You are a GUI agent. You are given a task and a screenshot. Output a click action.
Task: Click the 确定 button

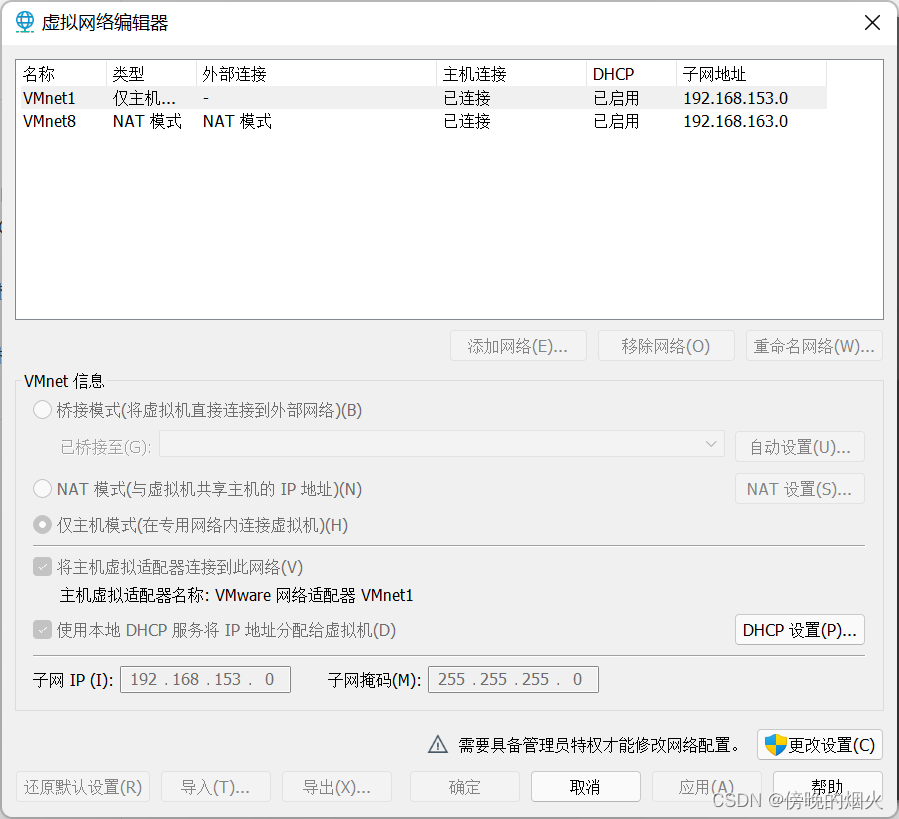tap(464, 786)
